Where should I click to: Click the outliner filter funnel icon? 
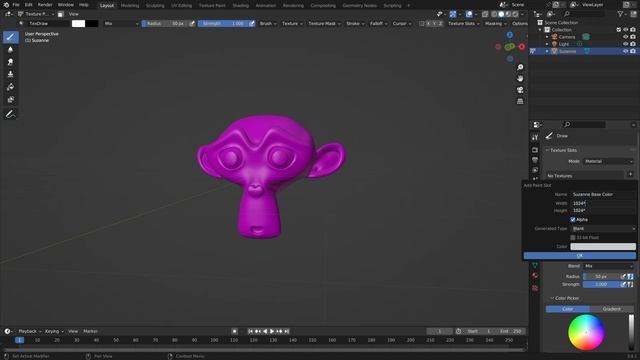(621, 14)
